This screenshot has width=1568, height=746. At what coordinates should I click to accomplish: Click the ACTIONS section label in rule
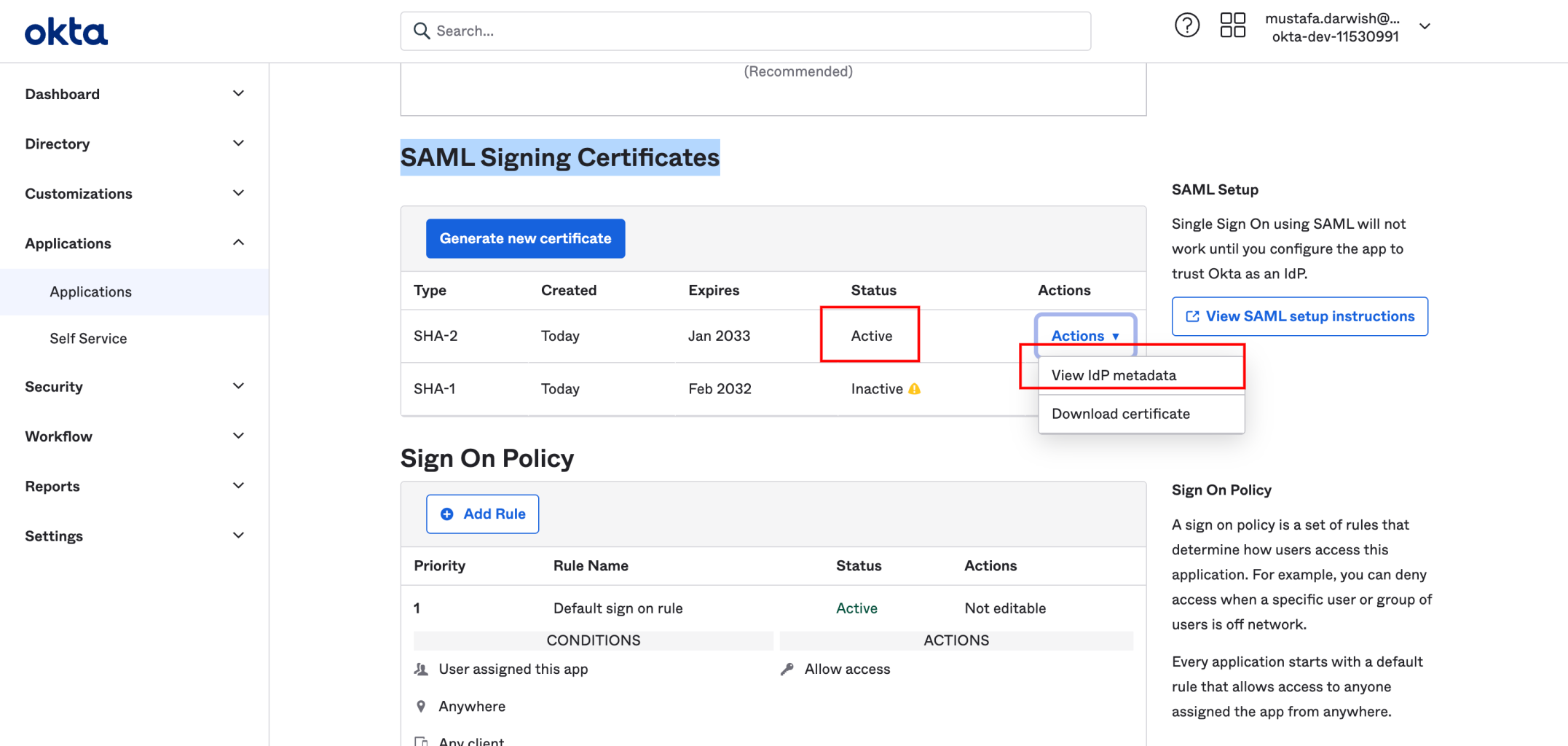coord(956,640)
